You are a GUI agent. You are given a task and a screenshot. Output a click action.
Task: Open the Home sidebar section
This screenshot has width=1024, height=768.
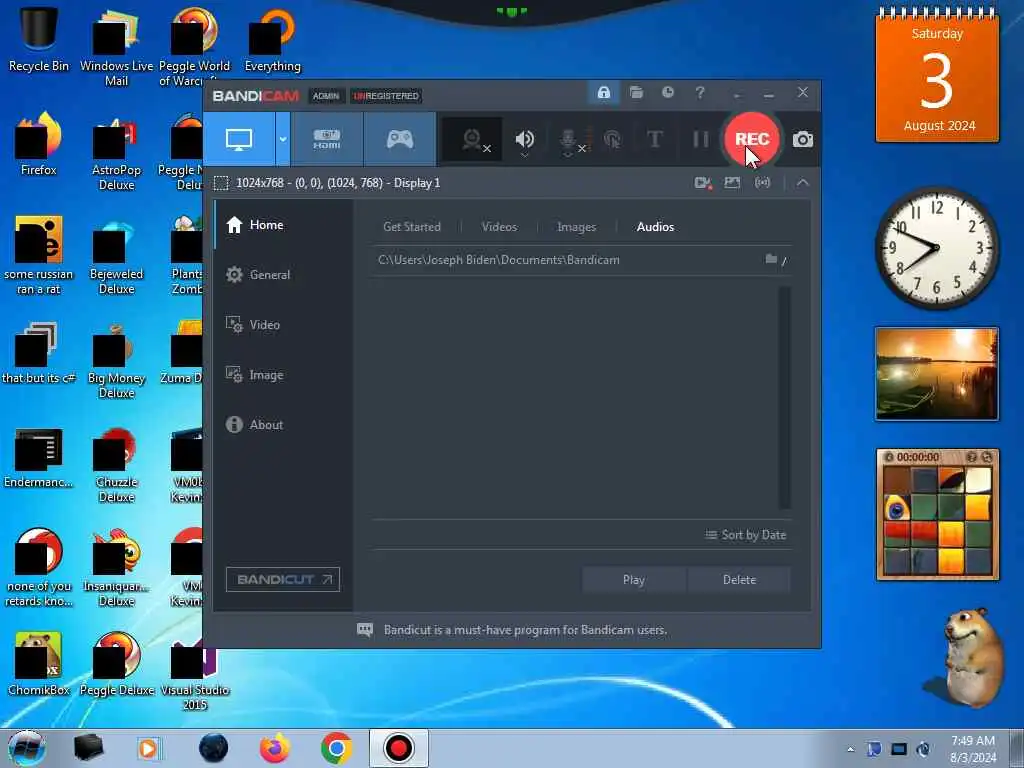click(283, 225)
